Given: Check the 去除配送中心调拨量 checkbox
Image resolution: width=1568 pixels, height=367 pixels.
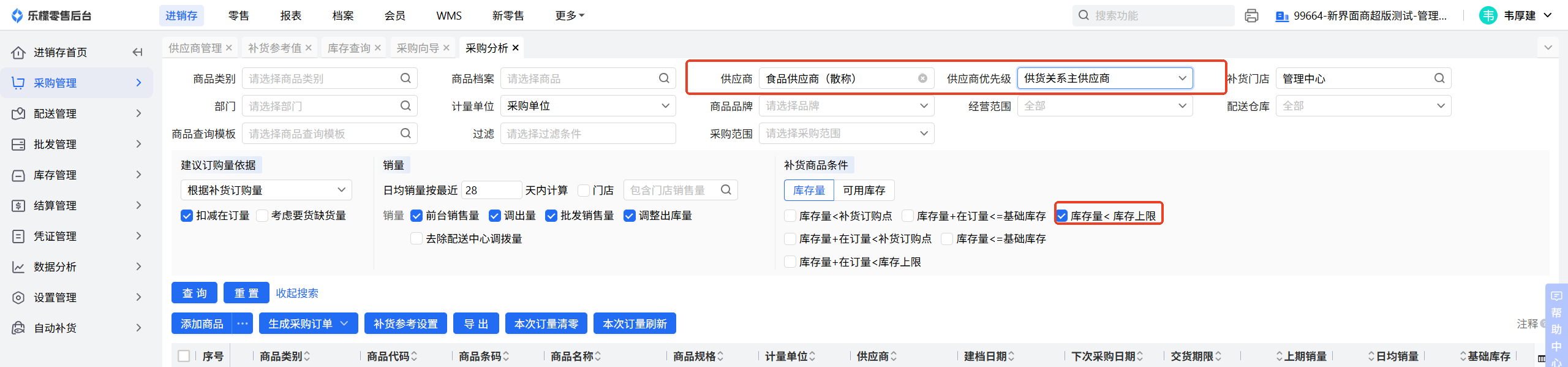Looking at the screenshot, I should pos(417,239).
